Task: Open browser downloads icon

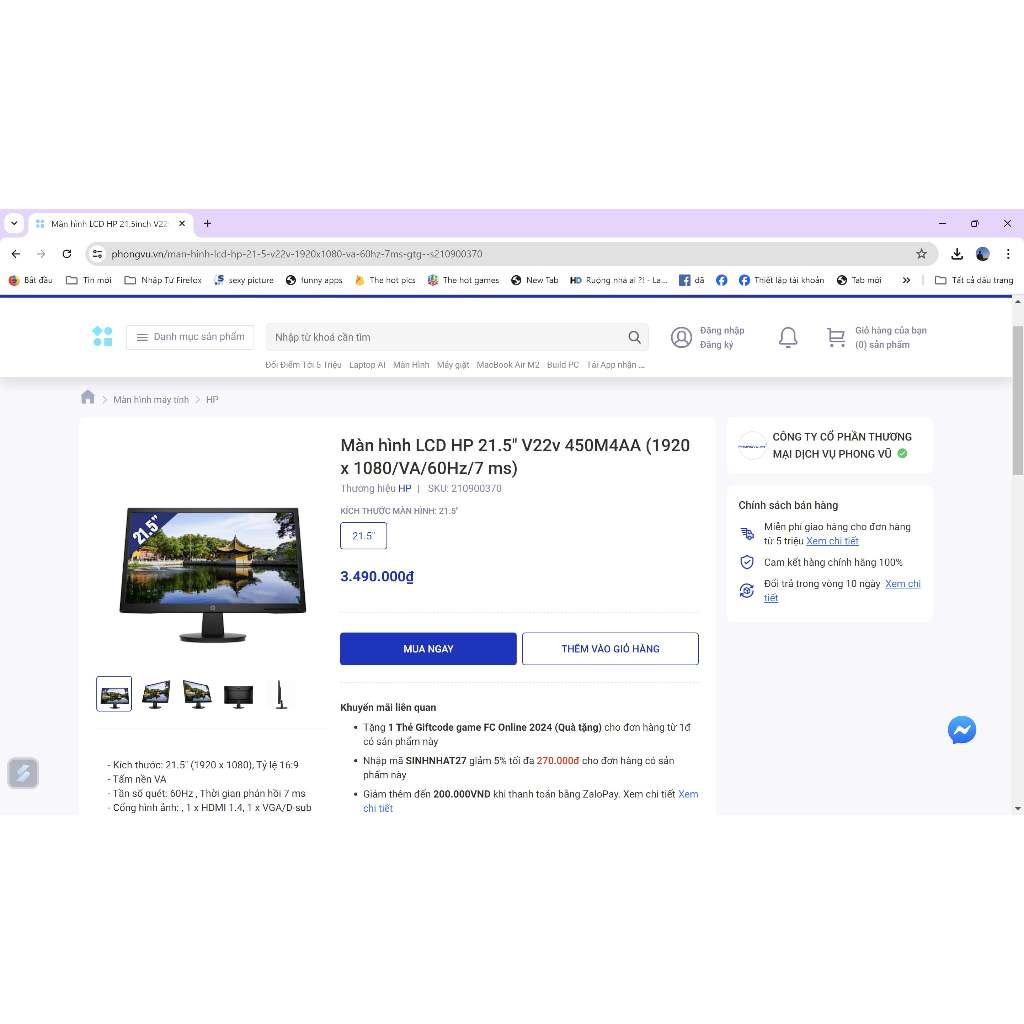Action: click(x=957, y=254)
